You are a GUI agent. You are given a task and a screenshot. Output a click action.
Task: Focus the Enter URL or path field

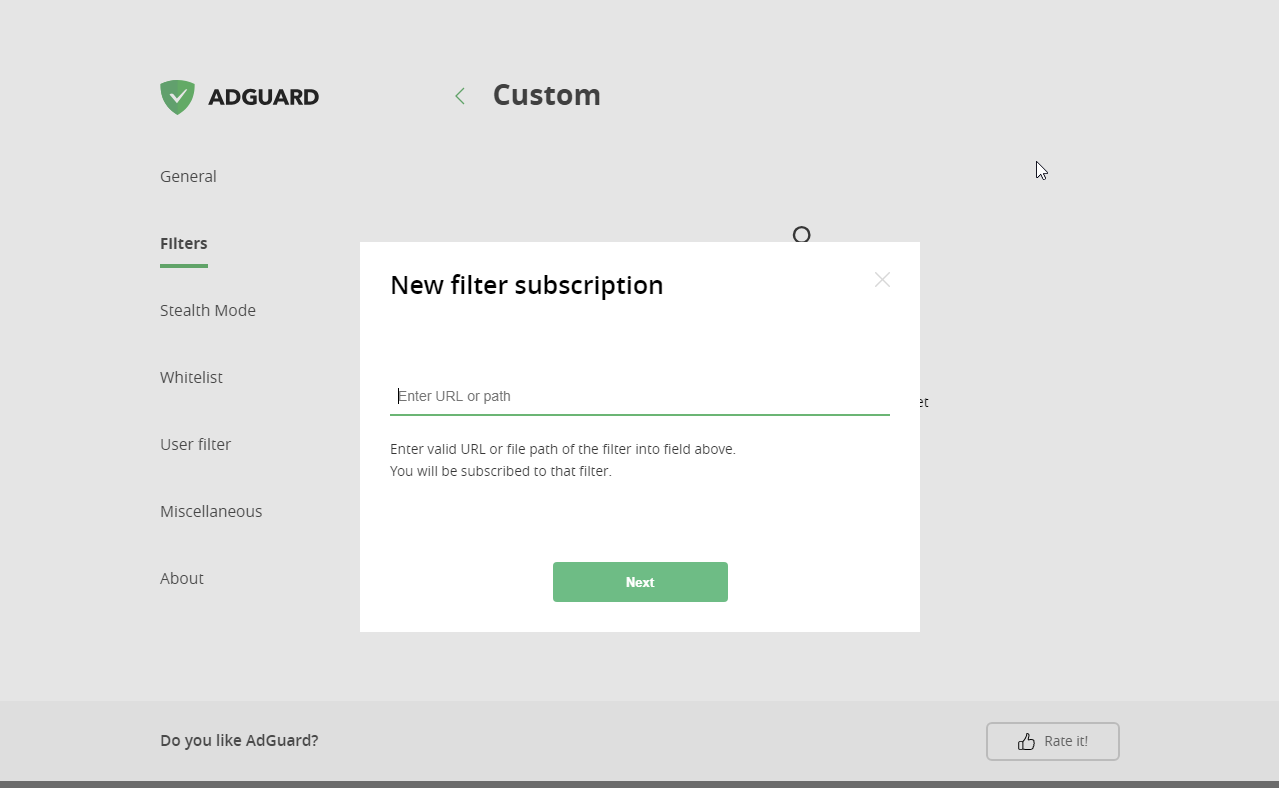coord(640,396)
